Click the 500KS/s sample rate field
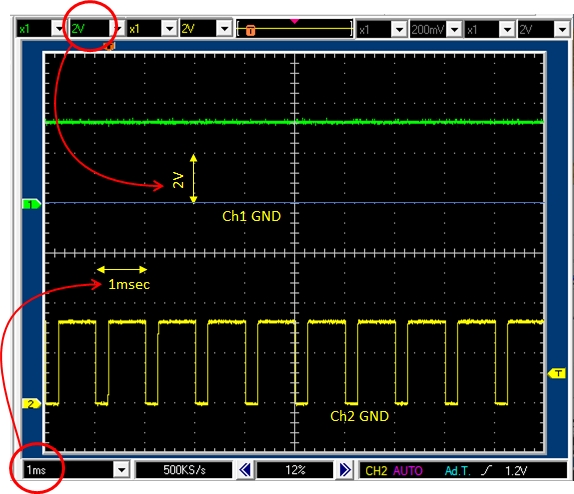The image size is (574, 494). coord(184,470)
